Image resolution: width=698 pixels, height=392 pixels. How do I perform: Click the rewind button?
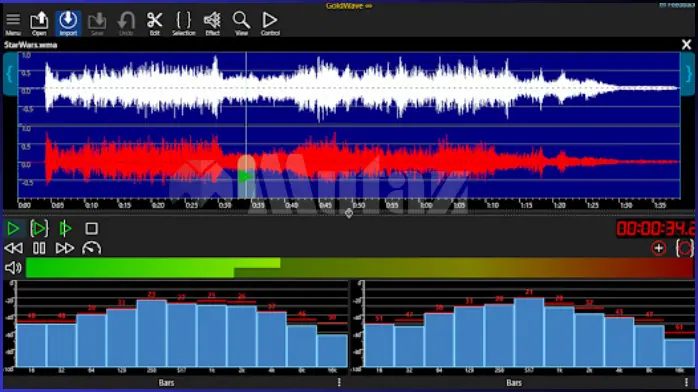click(13, 248)
